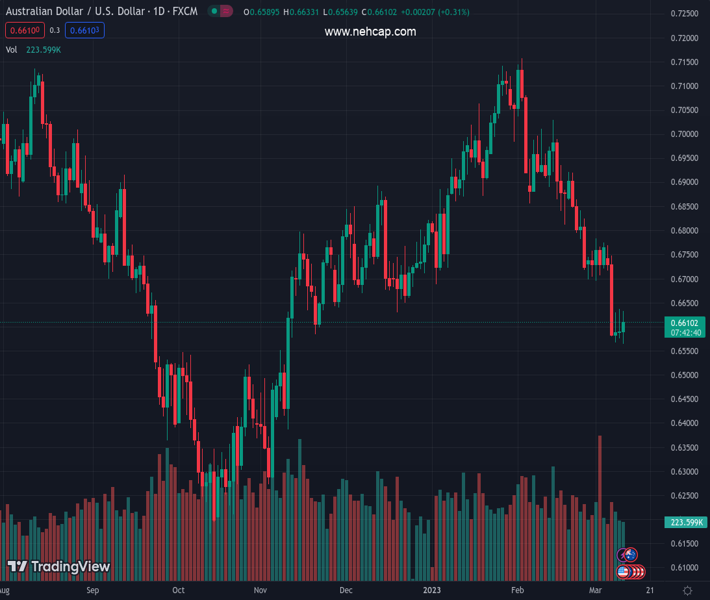Screen dimensions: 710x600
Task: Click the Feb label on time axis
Action: pyautogui.click(x=517, y=591)
